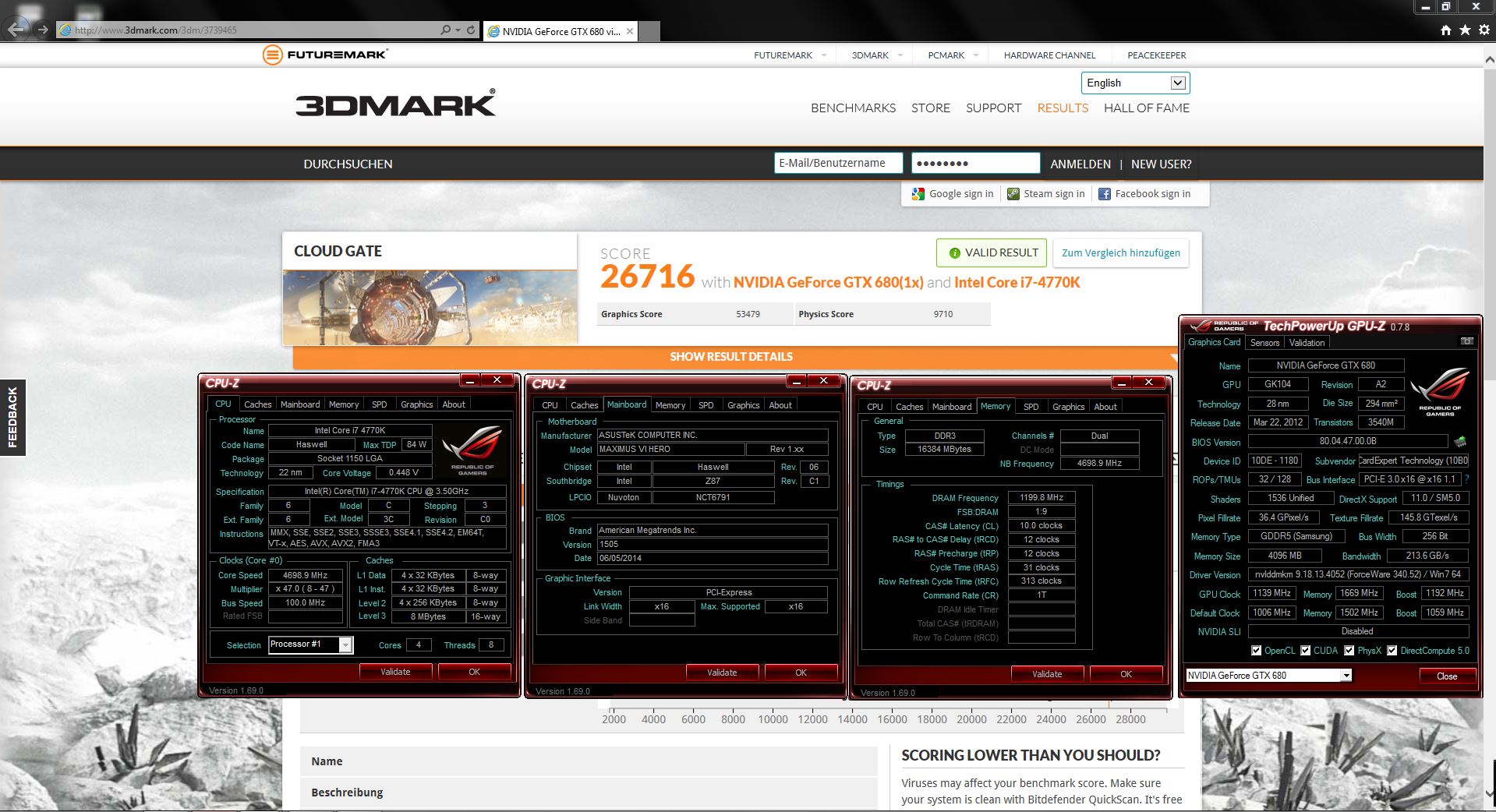Expand SHOW RESULT DETAILS bar
The height and width of the screenshot is (812, 1496).
tap(731, 356)
